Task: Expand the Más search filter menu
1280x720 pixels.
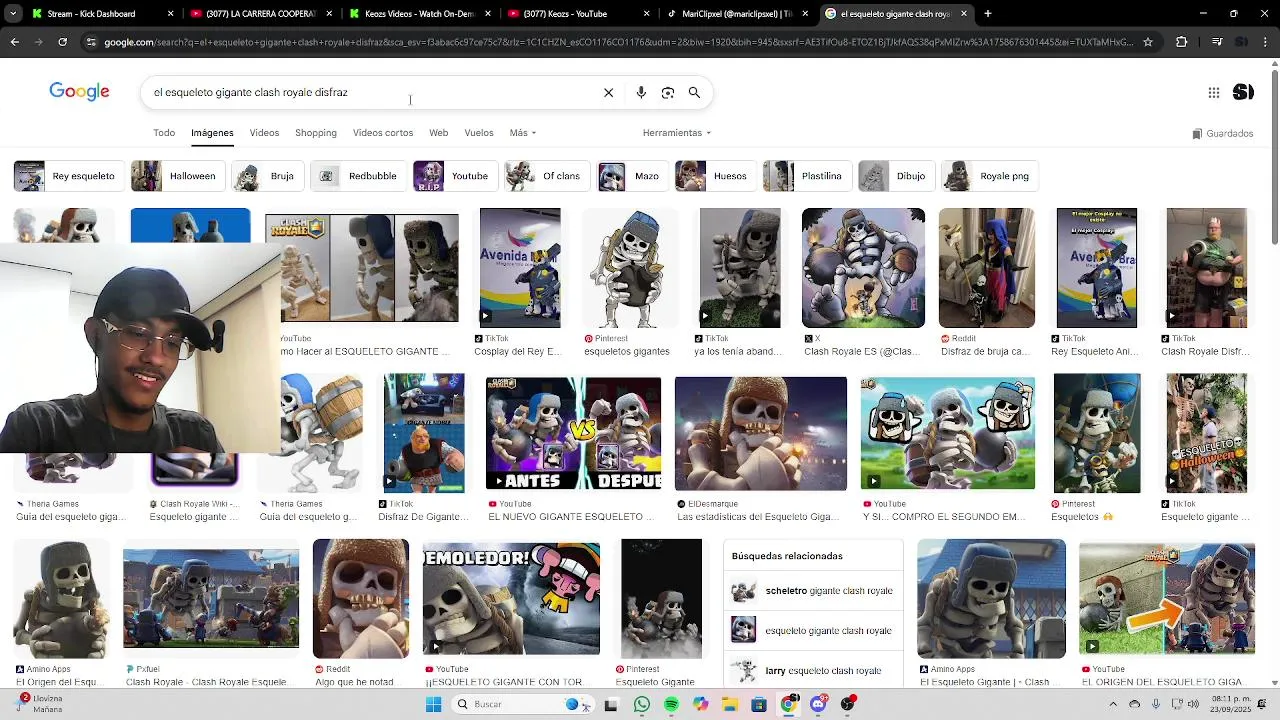Action: 523,133
